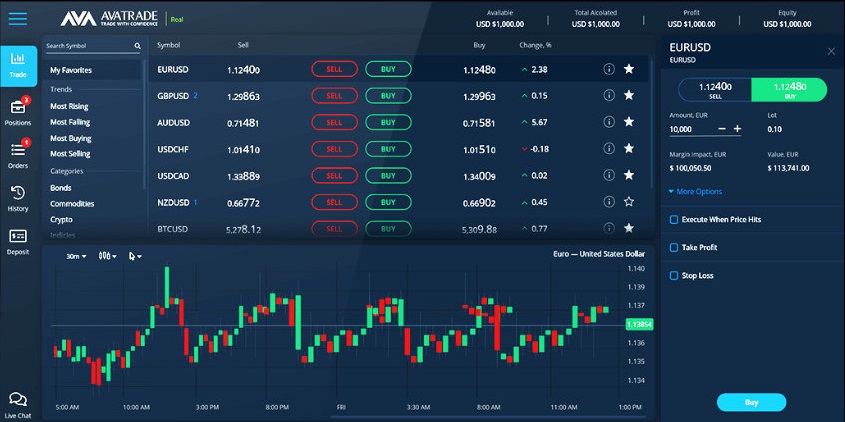
Task: Click the AvaTrade logo
Action: [109, 19]
